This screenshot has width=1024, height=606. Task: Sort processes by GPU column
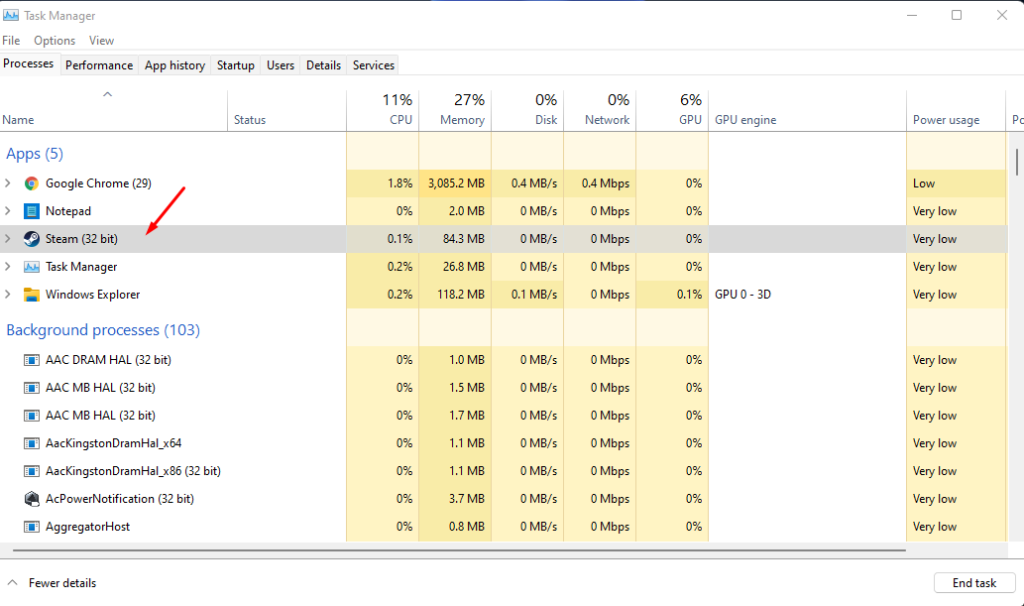pyautogui.click(x=673, y=110)
